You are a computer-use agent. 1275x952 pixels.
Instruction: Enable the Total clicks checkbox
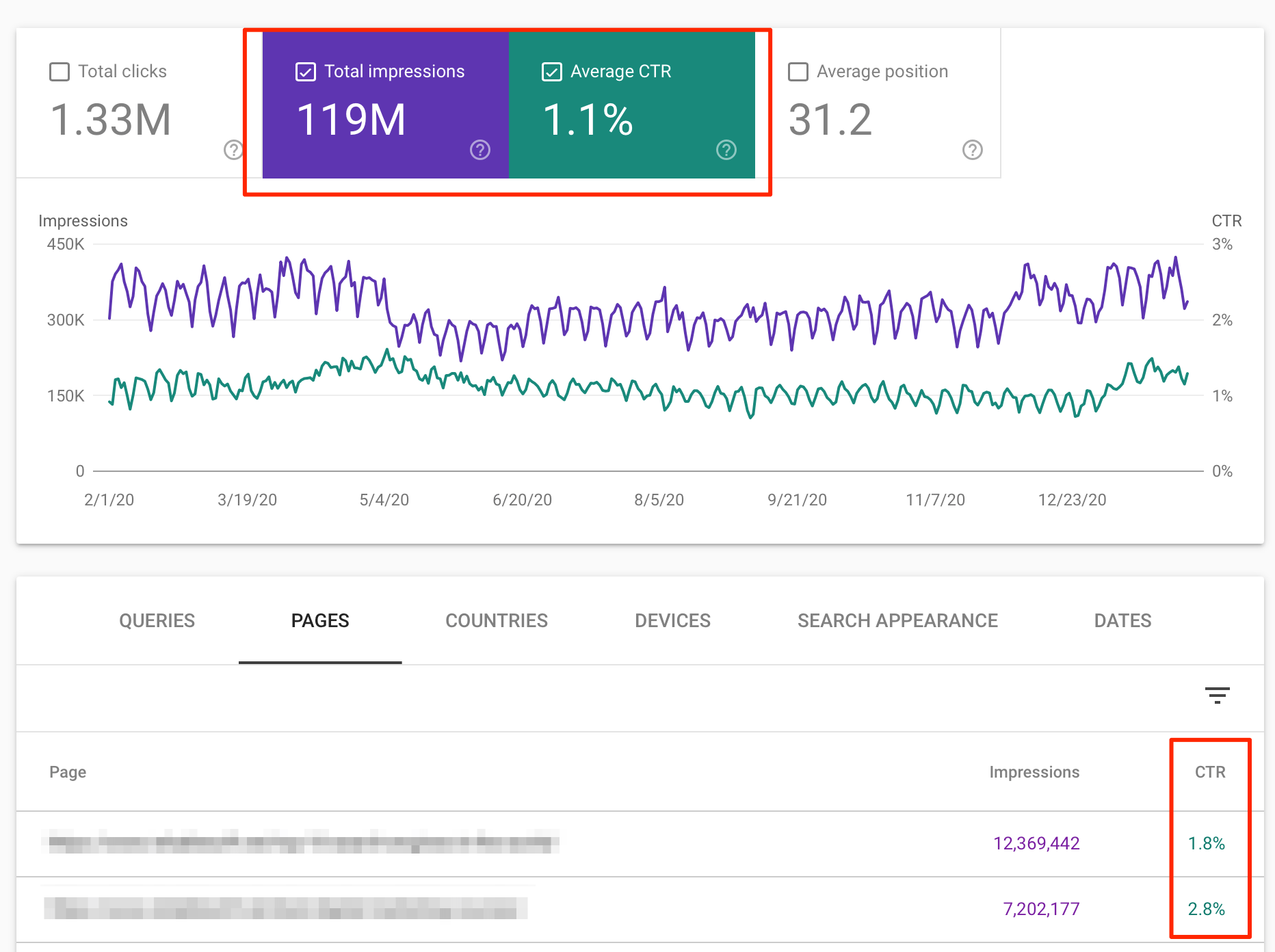(60, 72)
